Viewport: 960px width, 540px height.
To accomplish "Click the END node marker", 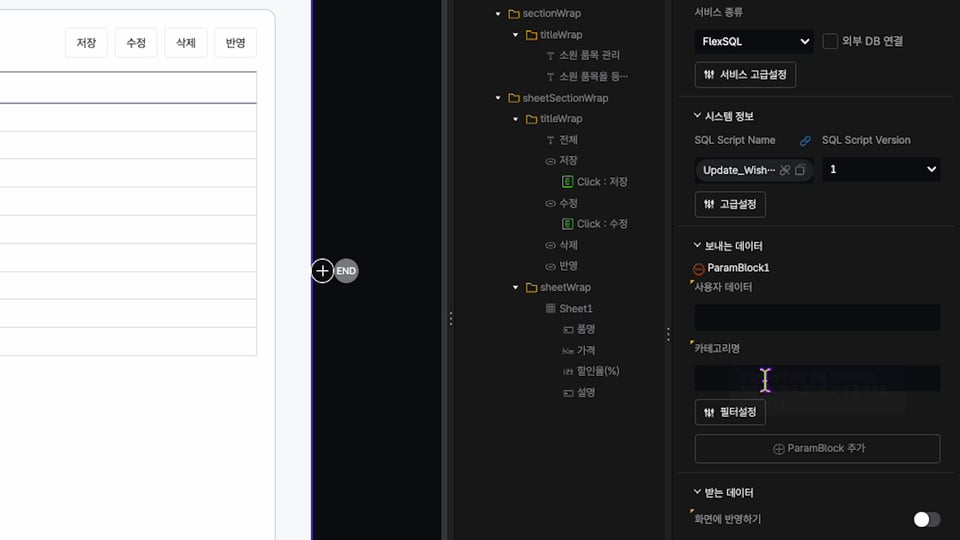I will click(346, 271).
